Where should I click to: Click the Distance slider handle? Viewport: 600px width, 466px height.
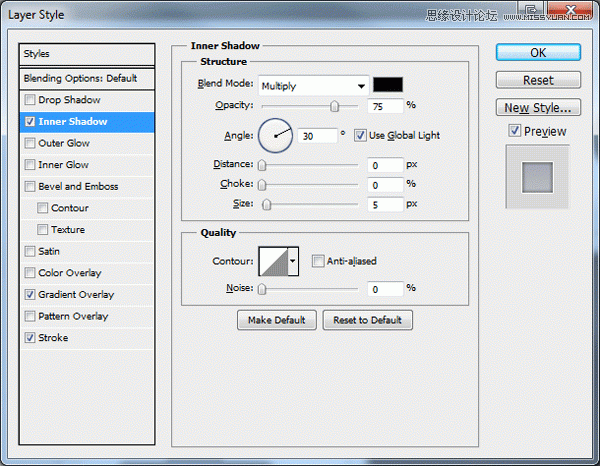click(x=262, y=165)
